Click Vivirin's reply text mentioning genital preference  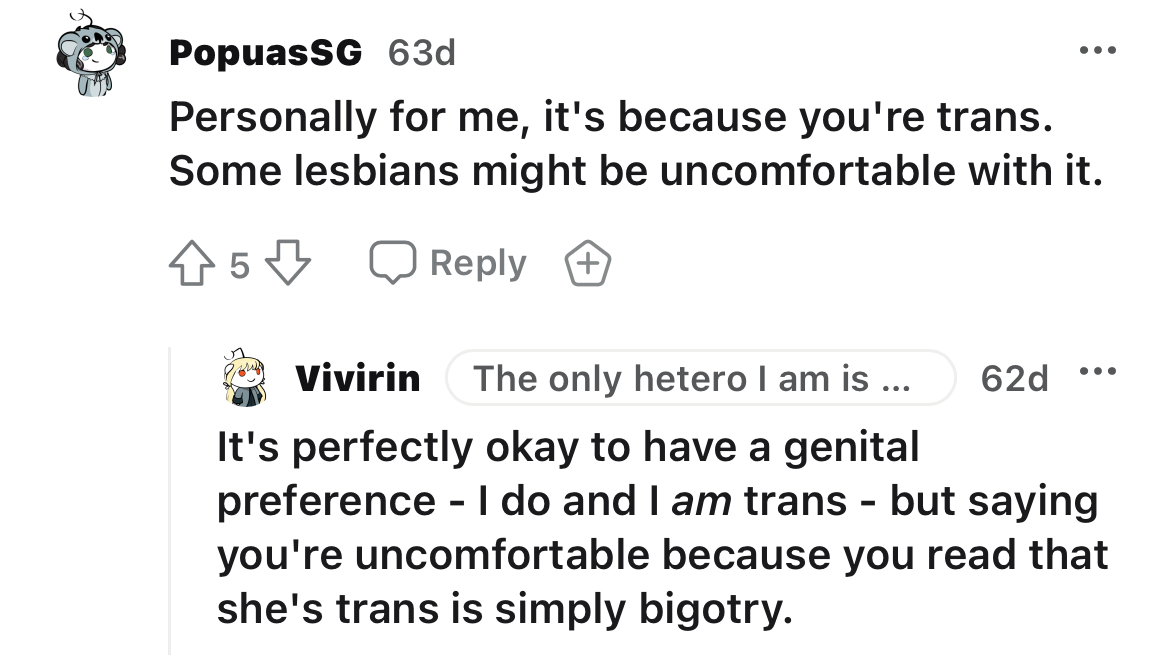(x=663, y=528)
